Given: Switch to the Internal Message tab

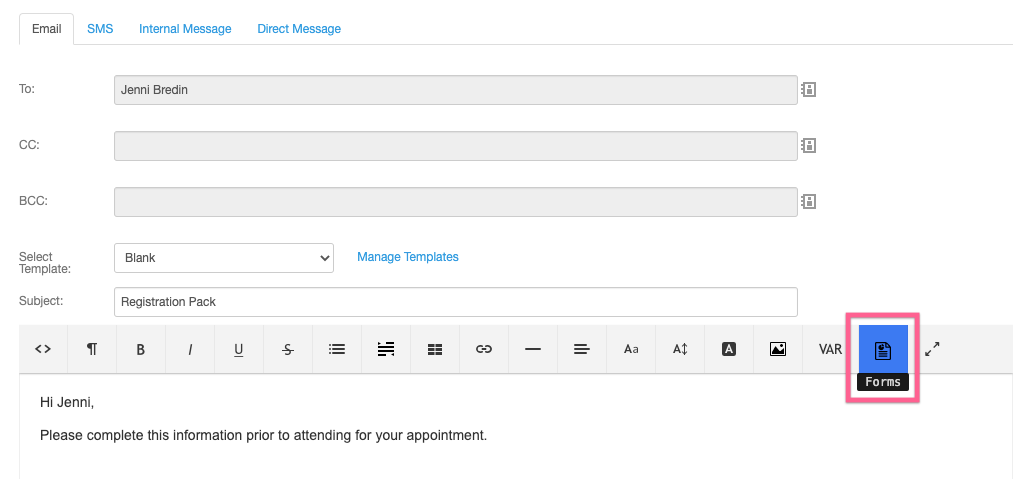Looking at the screenshot, I should coord(185,29).
